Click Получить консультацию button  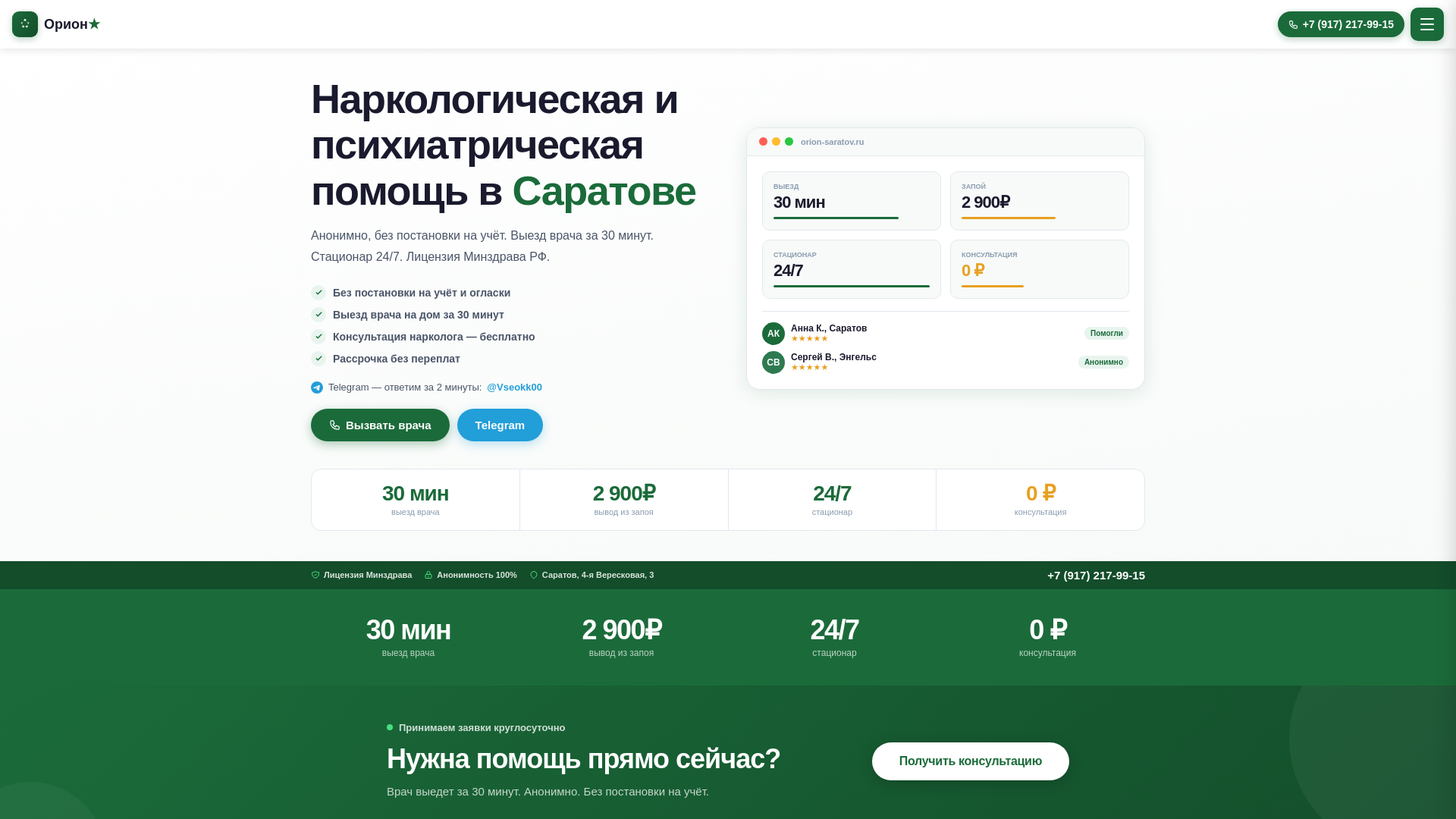[971, 761]
